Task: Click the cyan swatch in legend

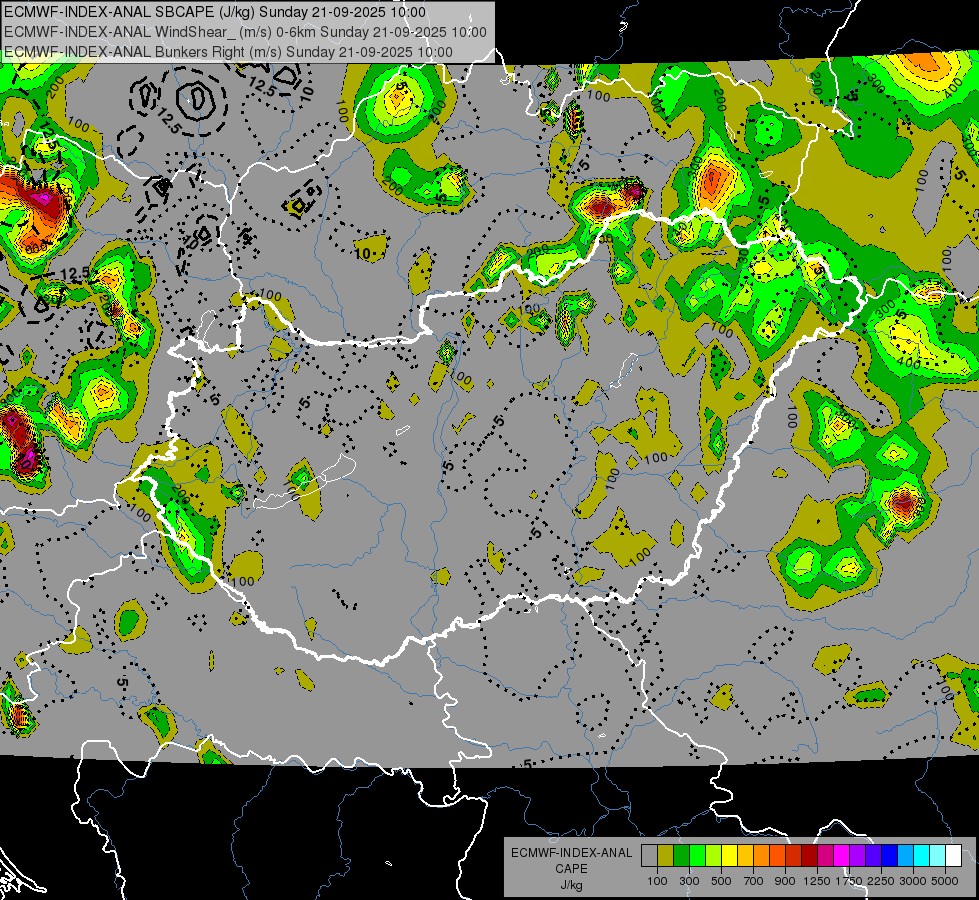Action: 921,856
